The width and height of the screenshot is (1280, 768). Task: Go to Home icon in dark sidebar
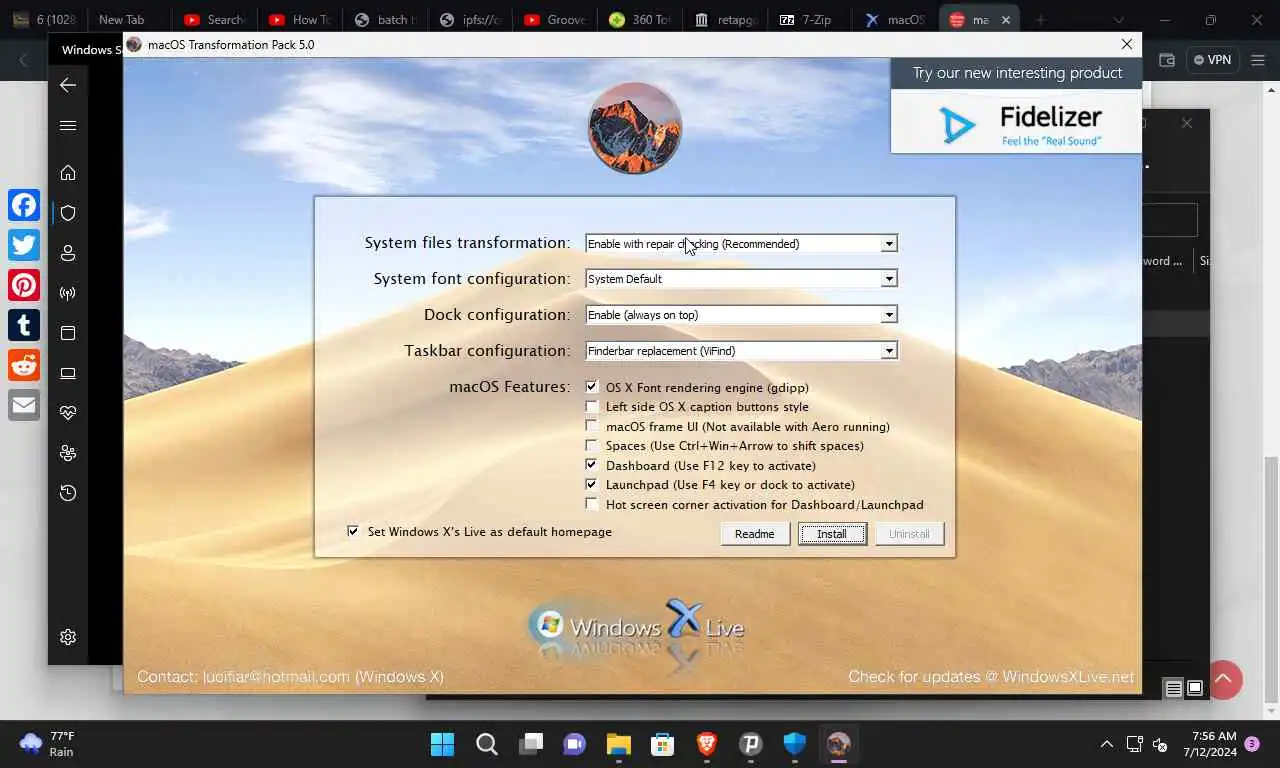coord(68,172)
